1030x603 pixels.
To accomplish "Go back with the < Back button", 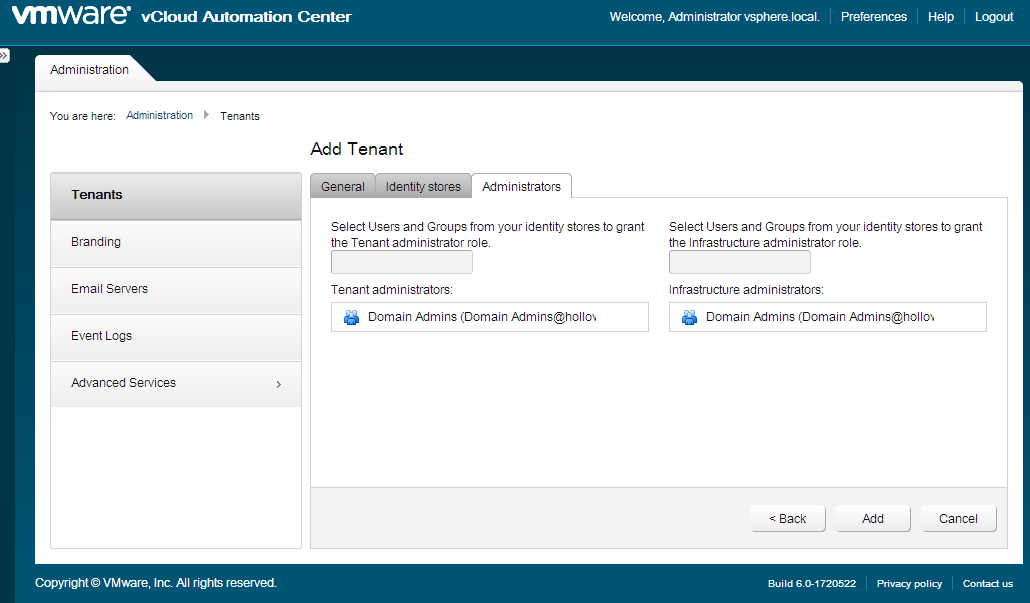I will (x=787, y=518).
